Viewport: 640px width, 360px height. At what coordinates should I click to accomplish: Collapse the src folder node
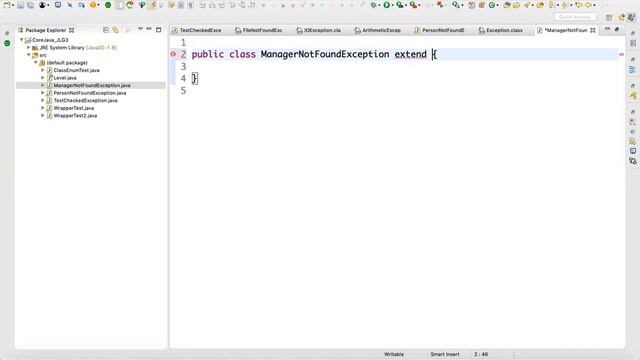click(x=29, y=55)
